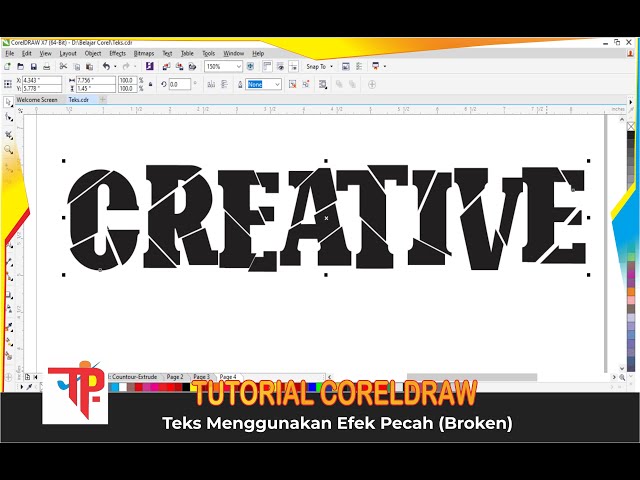Click the Mirror vertically icon
The image size is (640, 480).
pyautogui.click(x=224, y=84)
